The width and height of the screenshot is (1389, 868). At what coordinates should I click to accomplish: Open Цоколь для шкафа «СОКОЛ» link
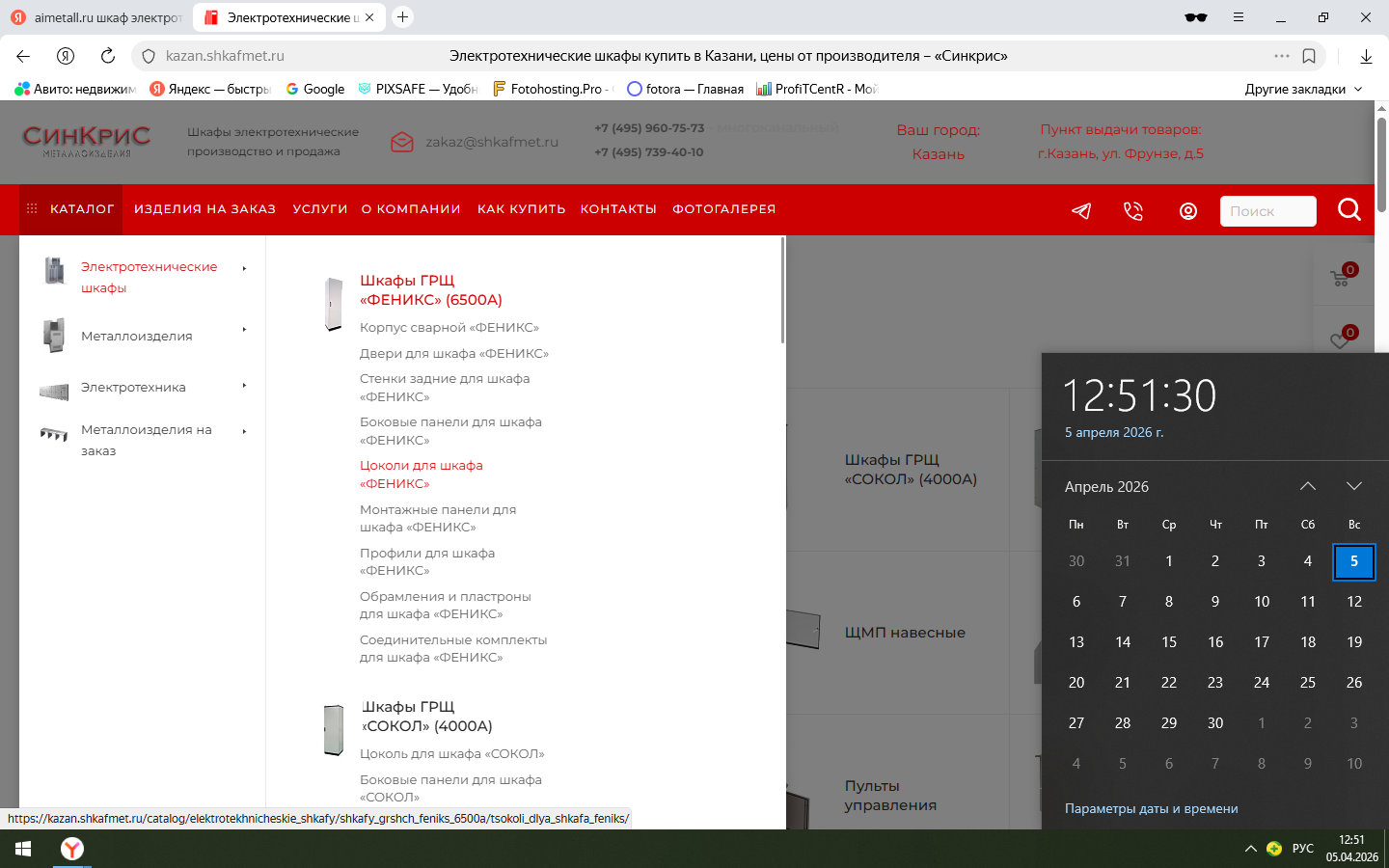(x=452, y=754)
